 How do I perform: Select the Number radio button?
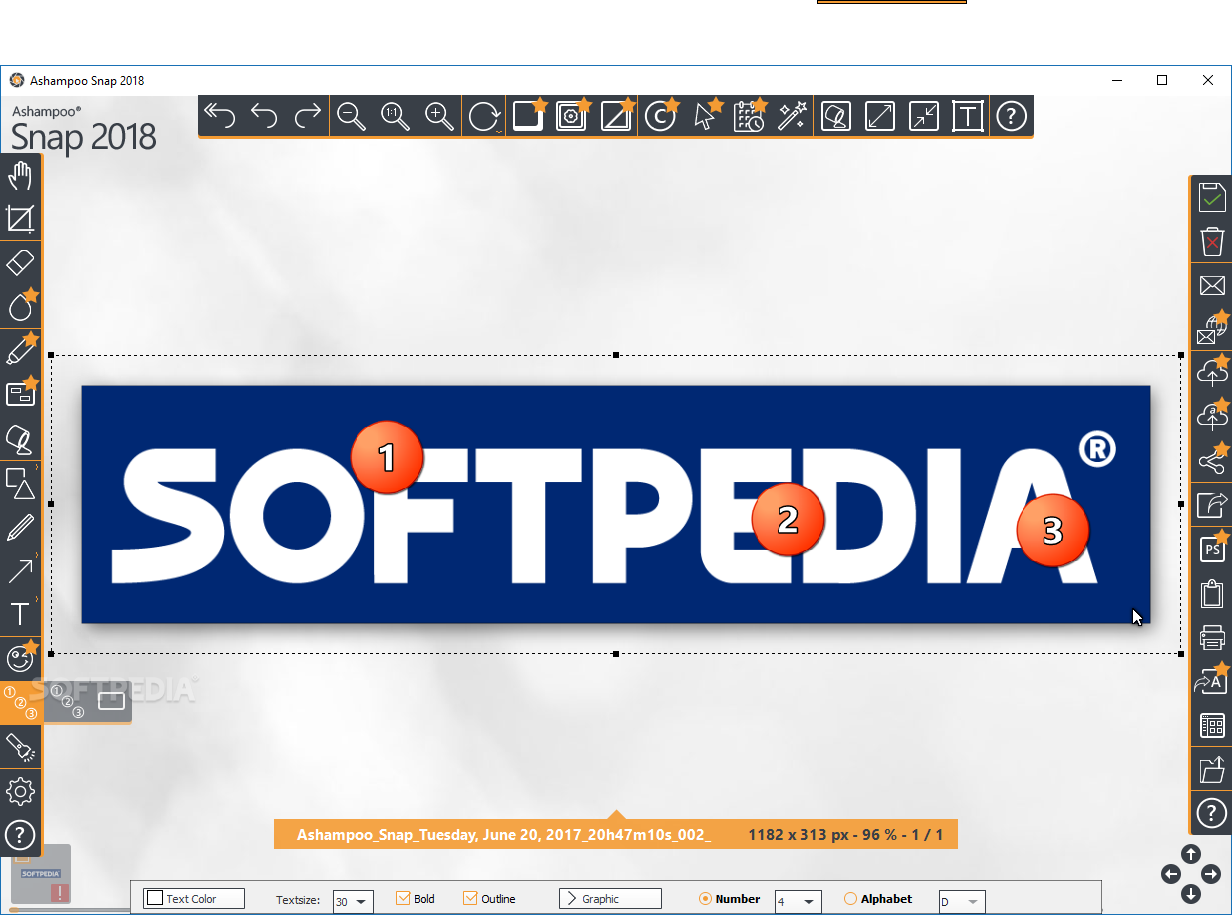point(705,898)
